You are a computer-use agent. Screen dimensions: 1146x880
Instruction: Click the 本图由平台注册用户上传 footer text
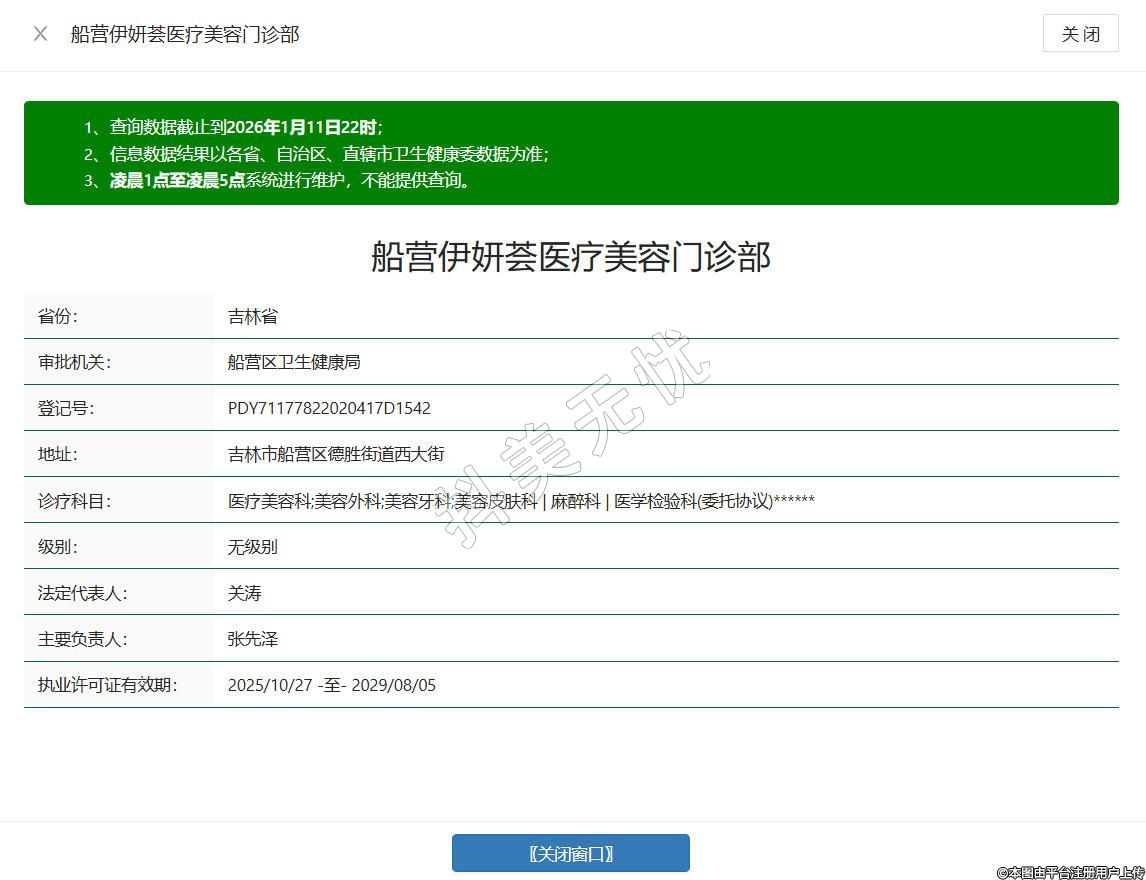coord(1070,872)
